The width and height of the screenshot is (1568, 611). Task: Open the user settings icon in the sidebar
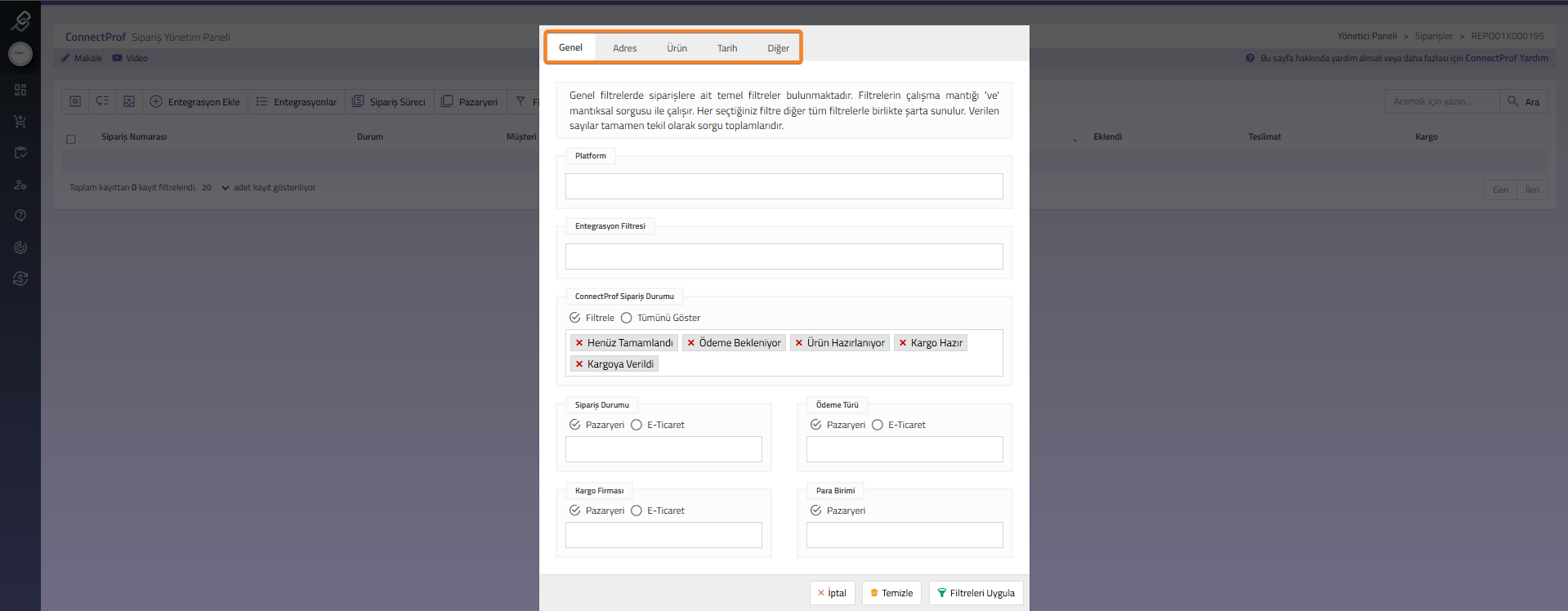click(x=20, y=185)
